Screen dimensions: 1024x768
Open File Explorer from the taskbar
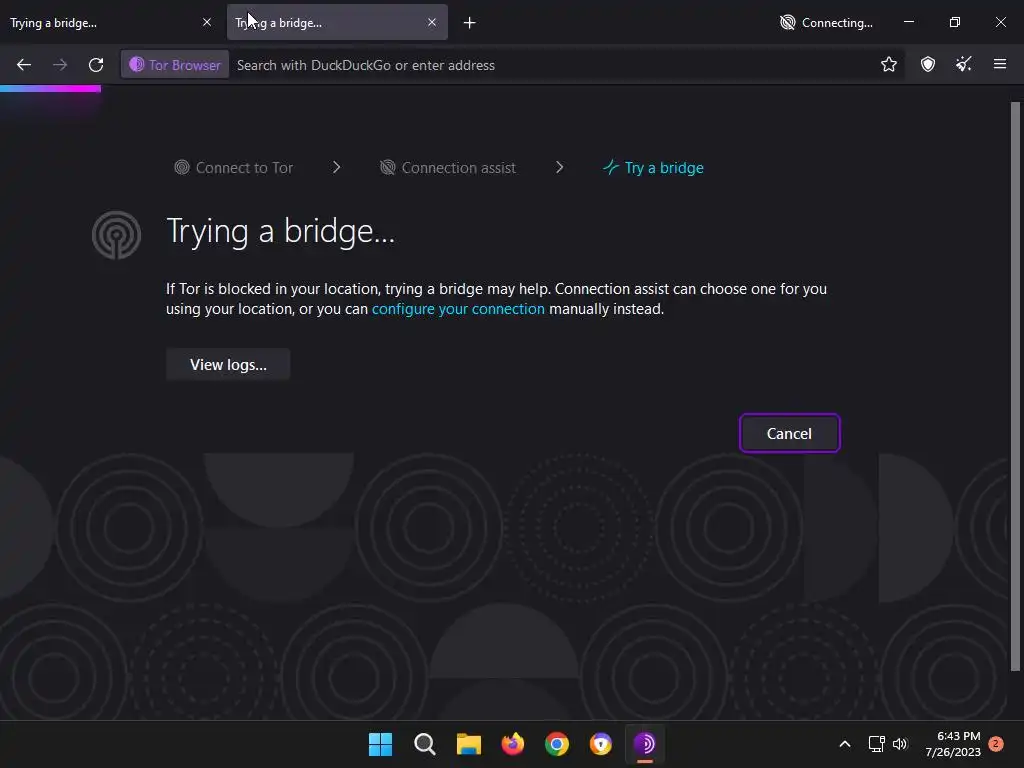[469, 744]
